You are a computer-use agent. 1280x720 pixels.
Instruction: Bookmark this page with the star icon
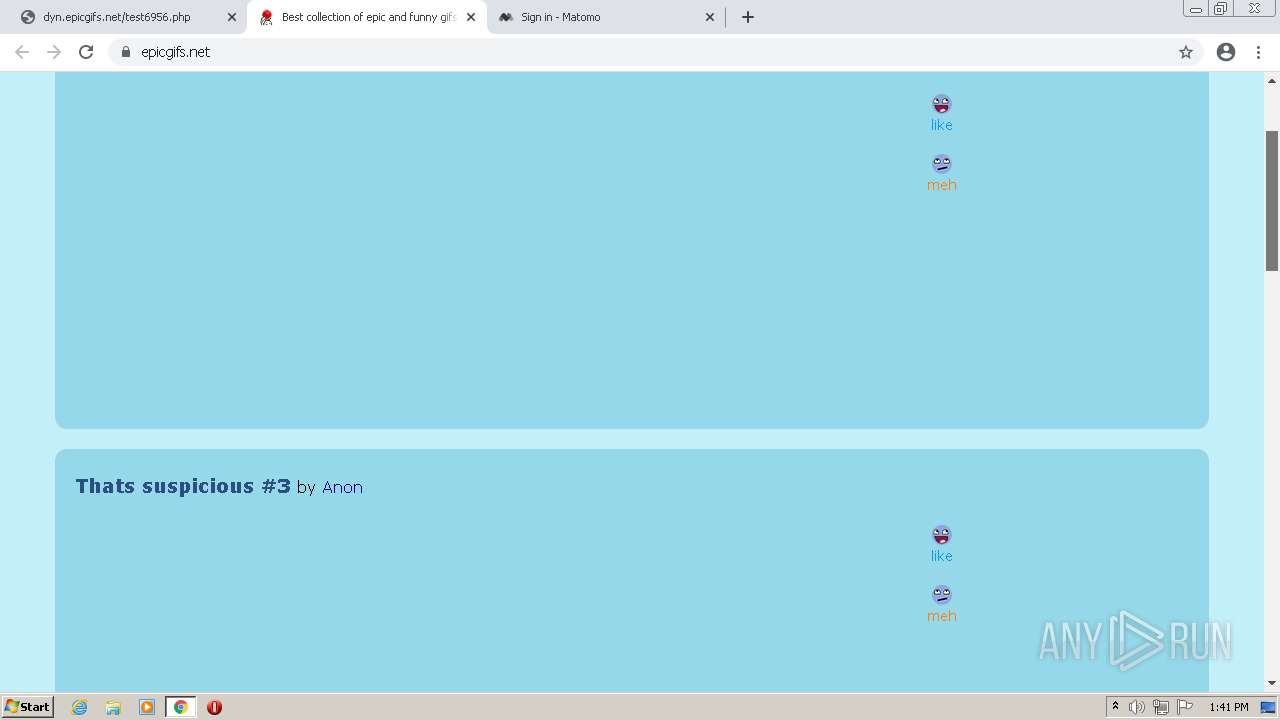pos(1186,52)
